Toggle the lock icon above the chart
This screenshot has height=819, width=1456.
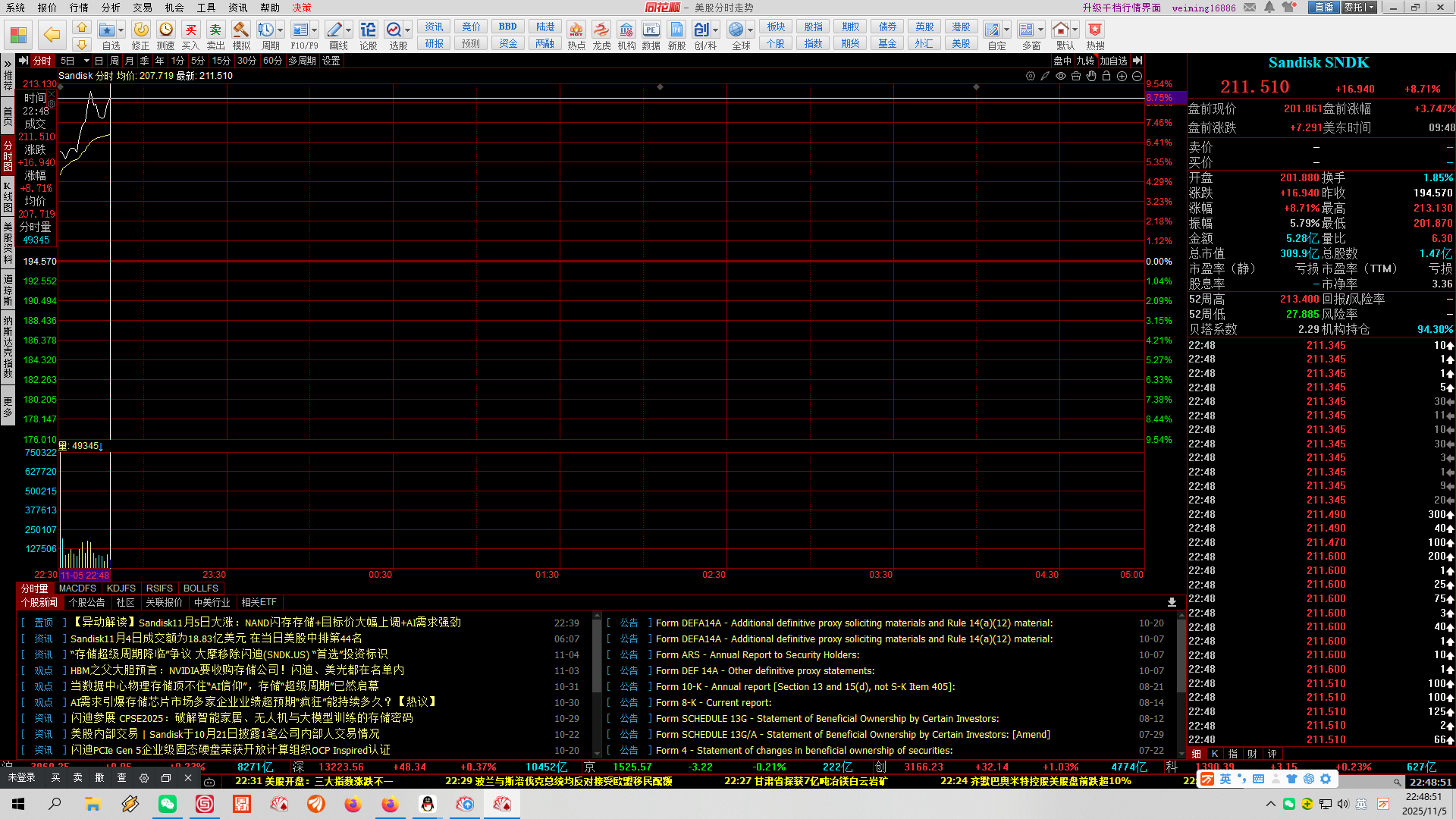[1106, 77]
